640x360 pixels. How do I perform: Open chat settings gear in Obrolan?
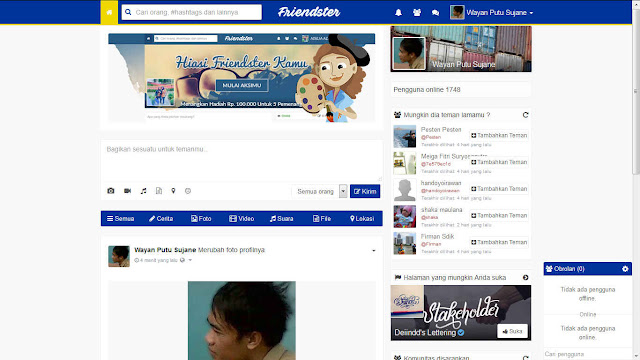click(625, 269)
